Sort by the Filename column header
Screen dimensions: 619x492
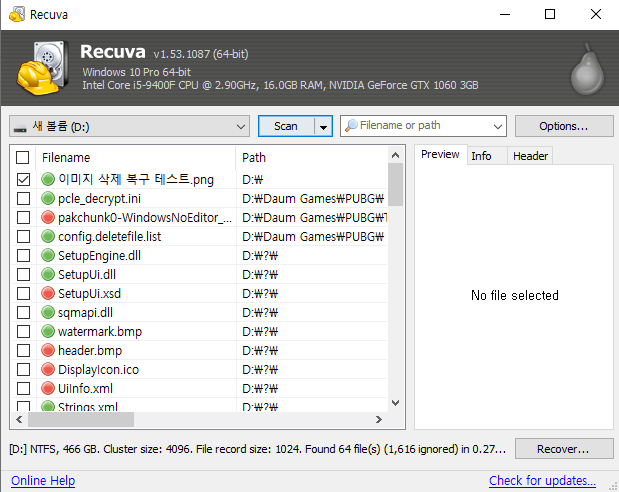click(136, 158)
